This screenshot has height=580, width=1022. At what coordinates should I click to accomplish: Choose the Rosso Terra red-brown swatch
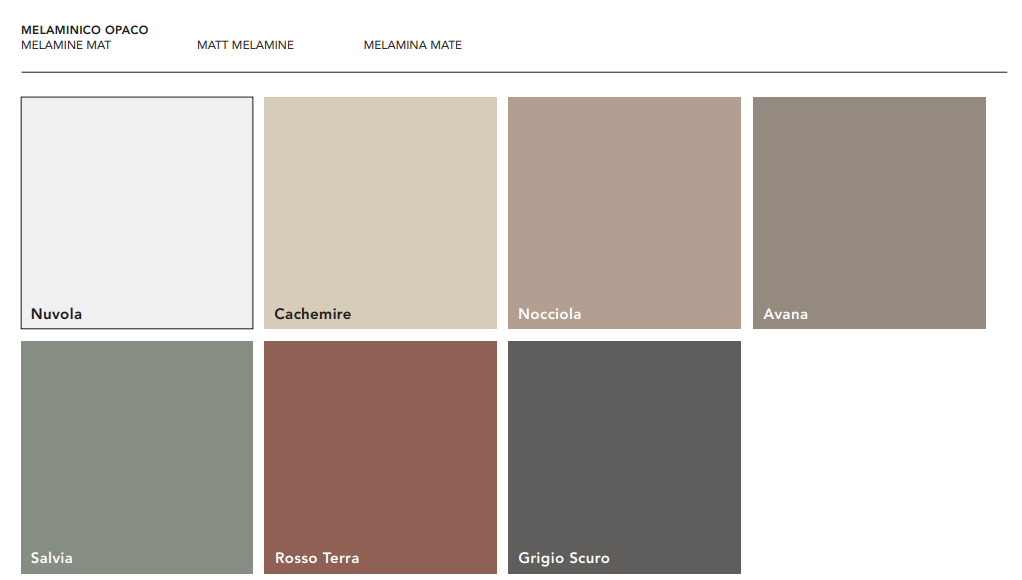click(x=380, y=445)
